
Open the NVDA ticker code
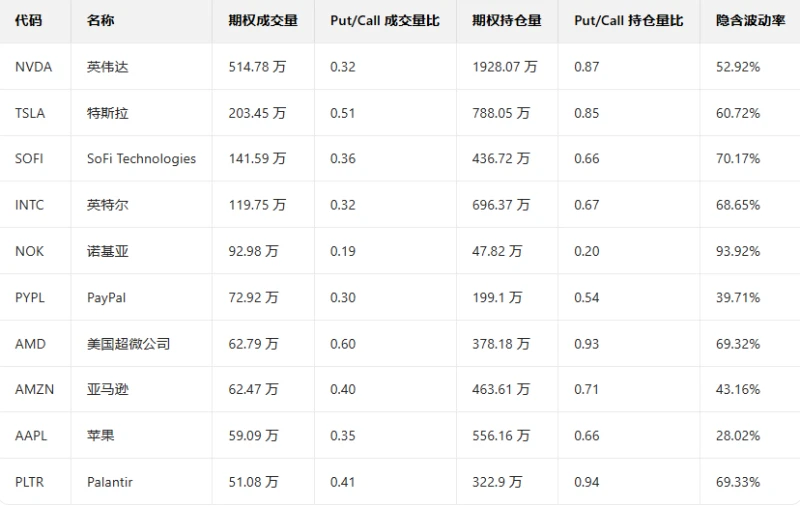click(33, 67)
